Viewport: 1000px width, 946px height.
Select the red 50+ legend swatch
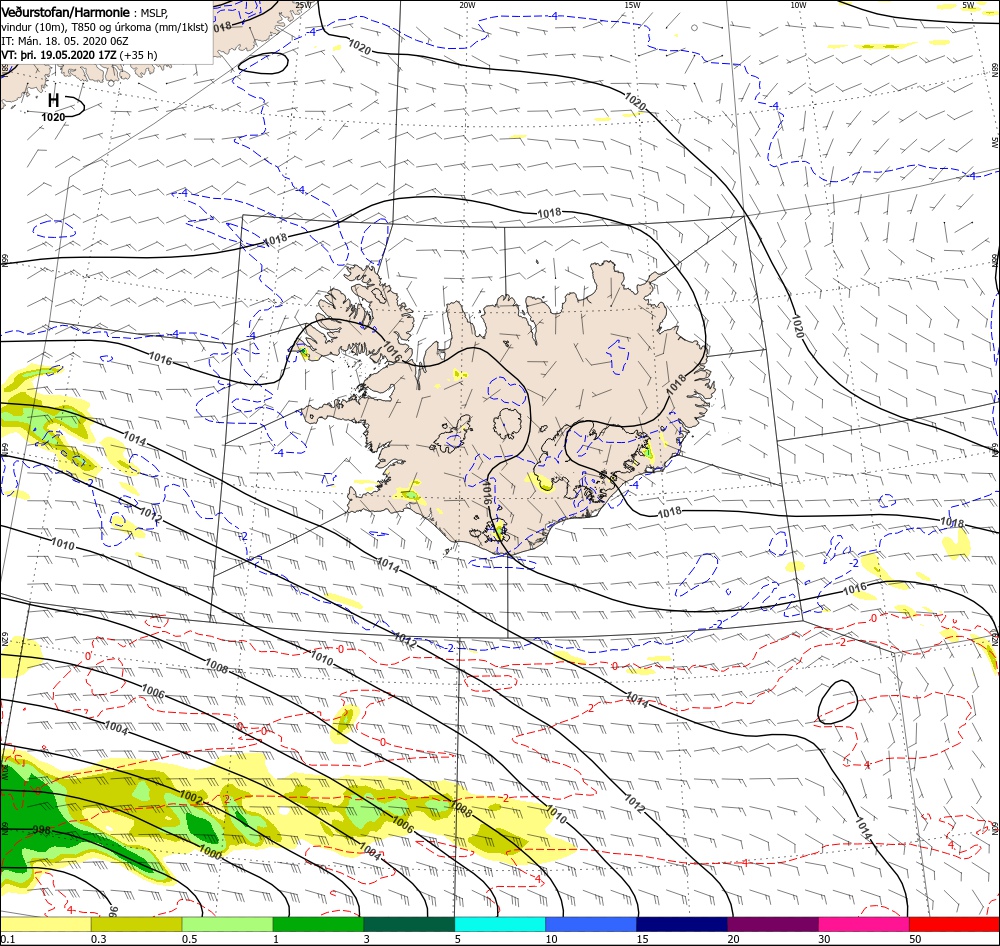[x=954, y=924]
